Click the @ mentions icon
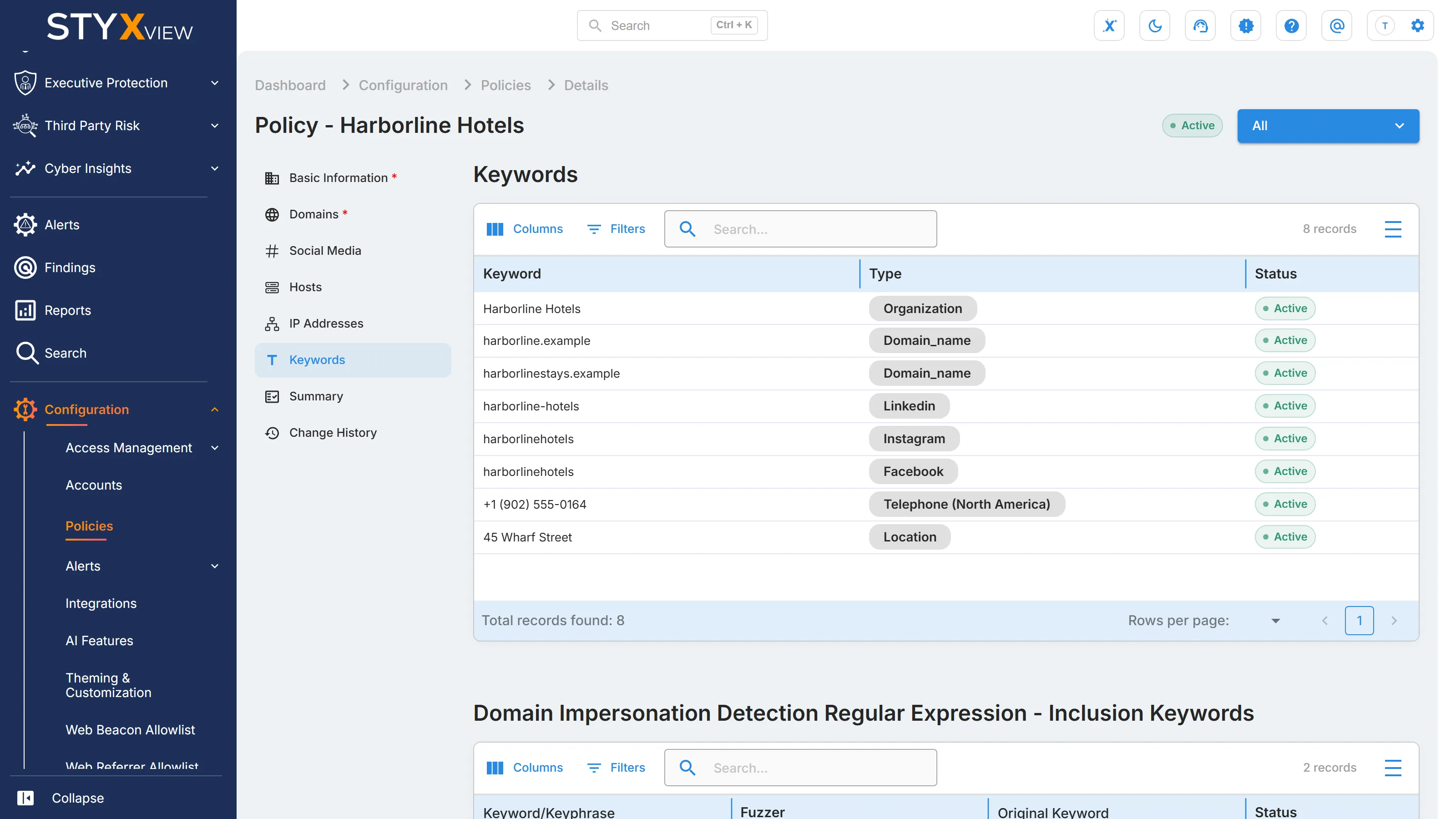1456x819 pixels. [x=1337, y=25]
